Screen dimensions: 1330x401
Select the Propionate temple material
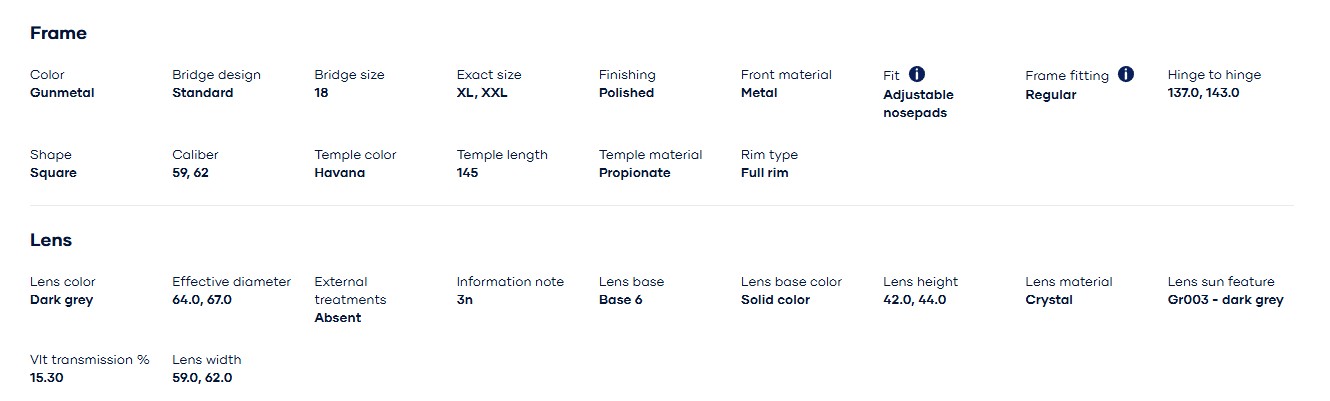[635, 173]
